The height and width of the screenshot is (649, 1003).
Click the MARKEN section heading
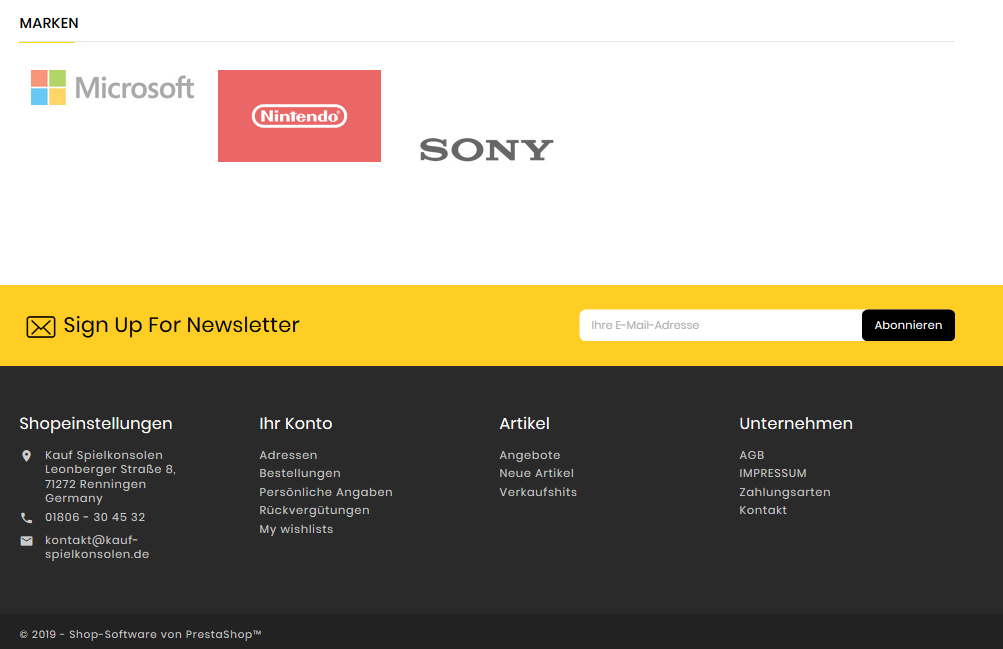(49, 23)
